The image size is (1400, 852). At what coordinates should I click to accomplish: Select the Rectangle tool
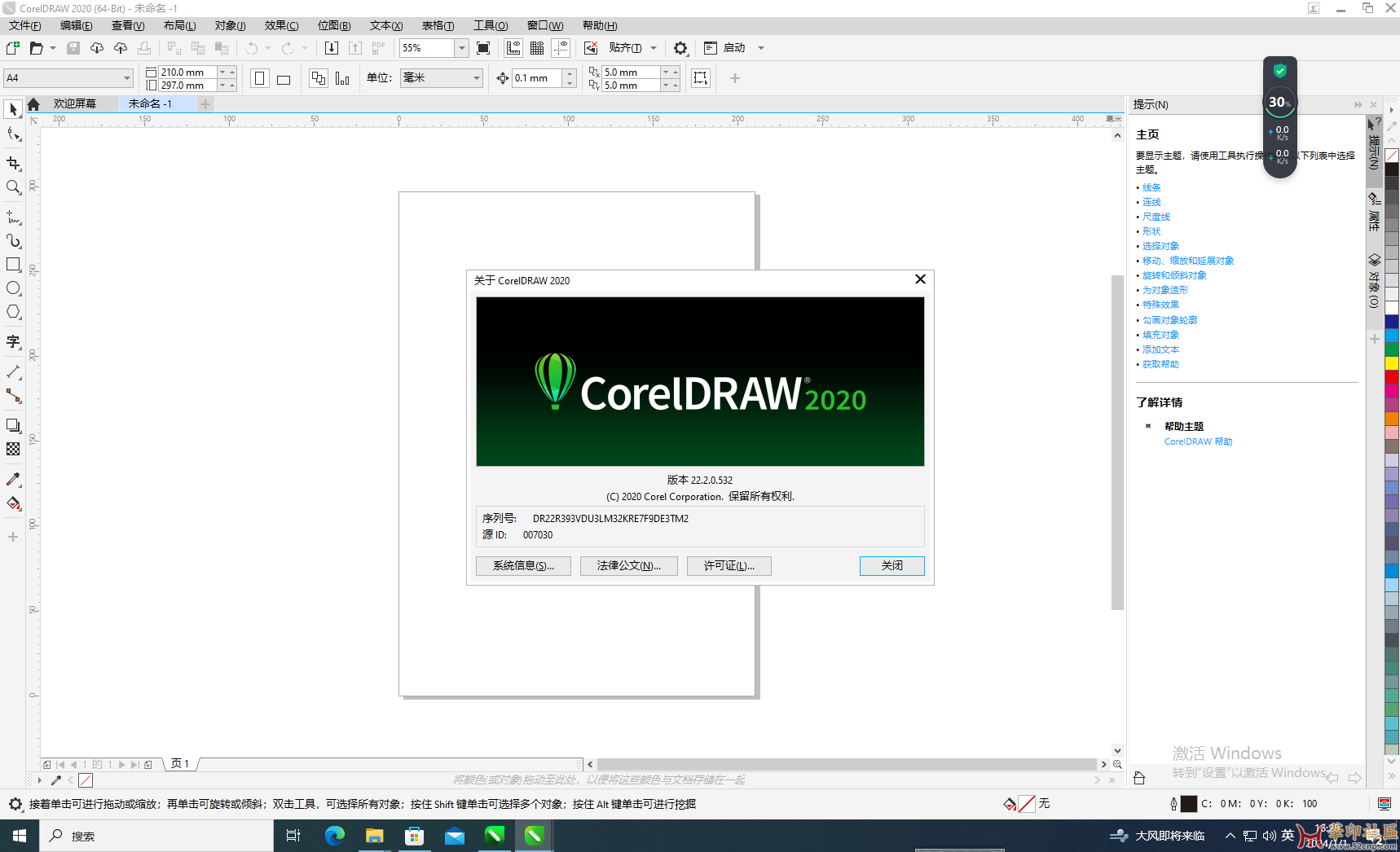click(13, 265)
